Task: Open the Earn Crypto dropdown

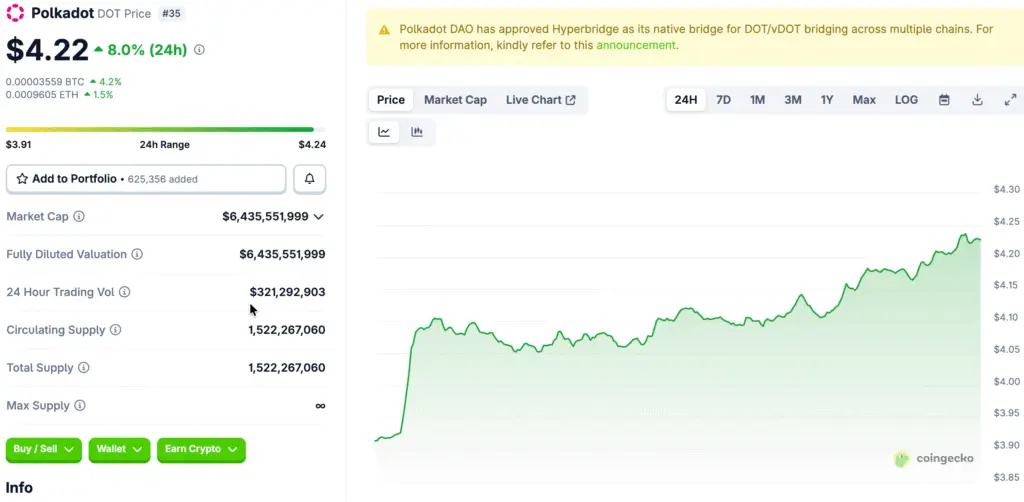Action: click(200, 450)
